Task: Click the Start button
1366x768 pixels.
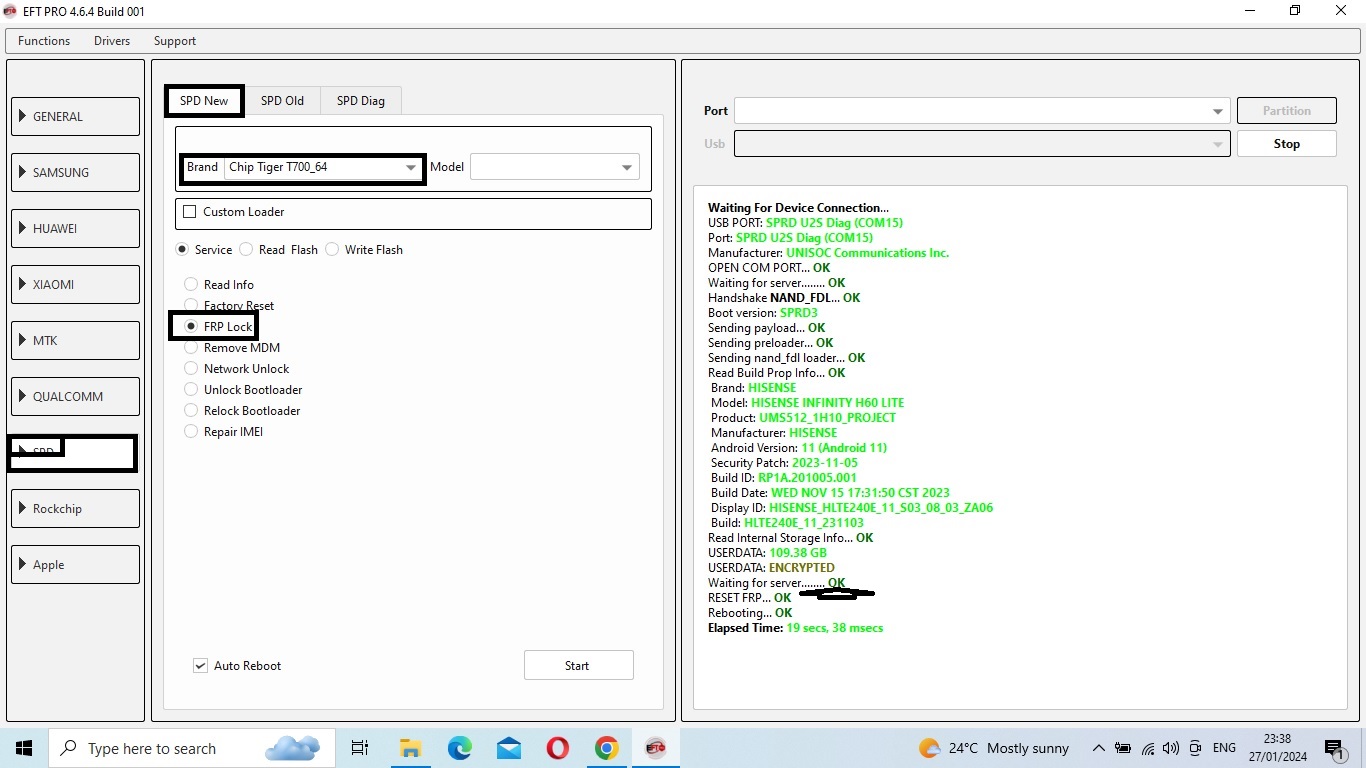Action: (x=578, y=666)
